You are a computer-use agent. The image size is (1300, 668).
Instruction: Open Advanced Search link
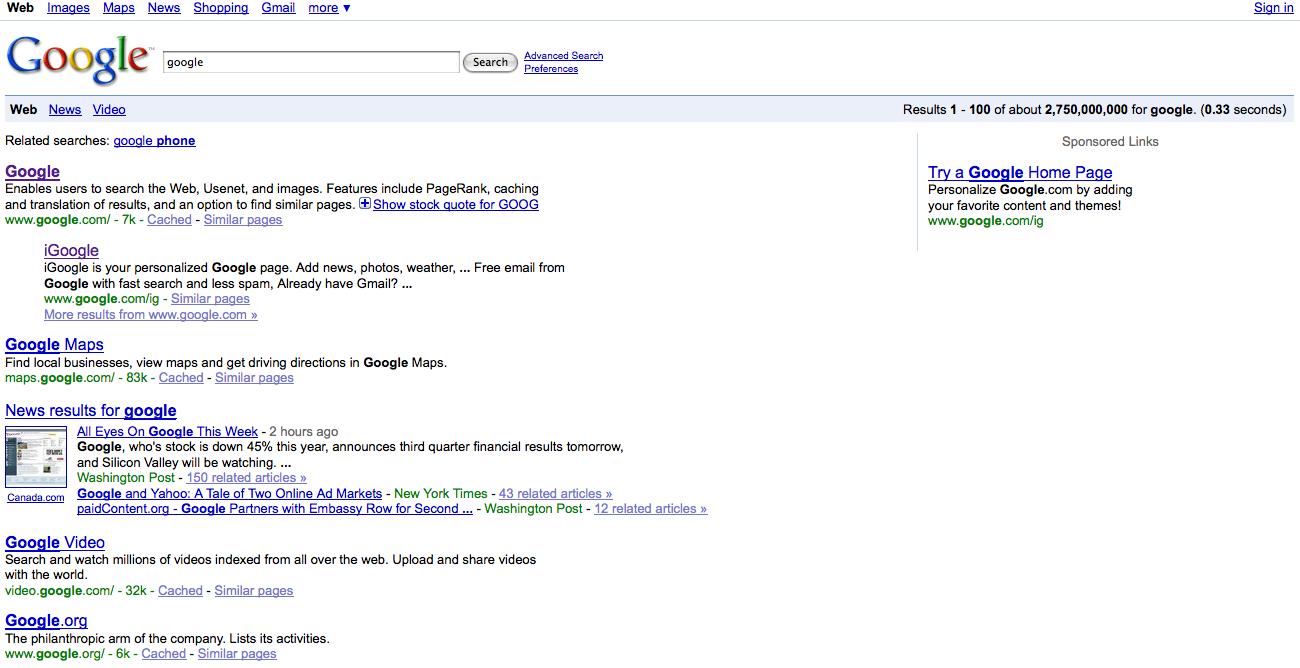tap(563, 56)
